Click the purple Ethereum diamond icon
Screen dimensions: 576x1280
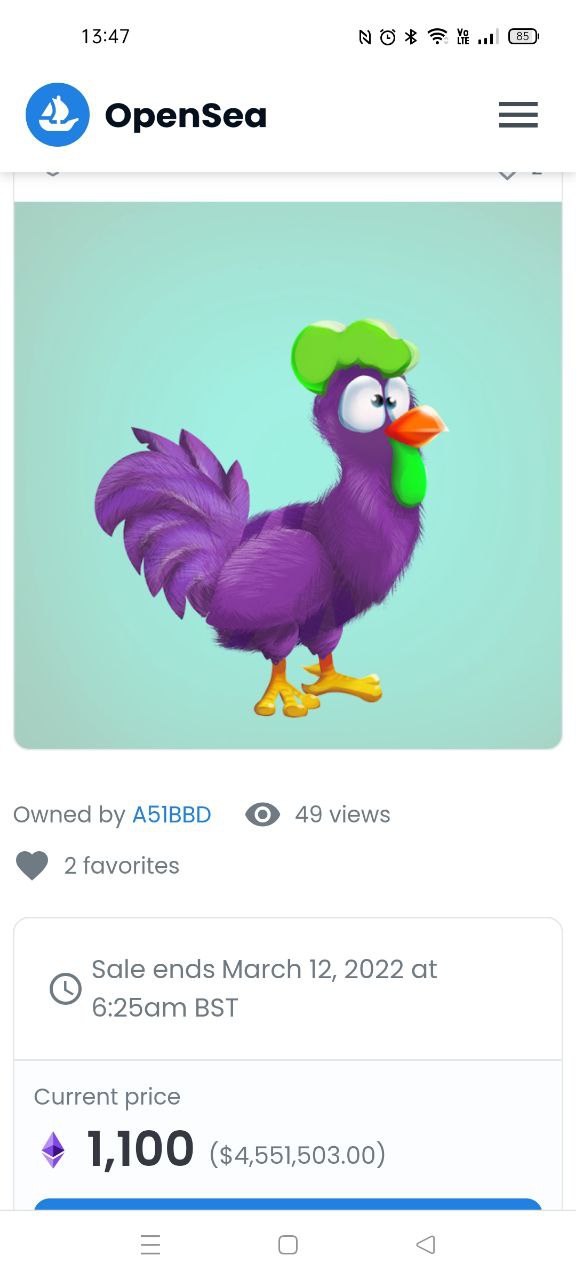53,1150
